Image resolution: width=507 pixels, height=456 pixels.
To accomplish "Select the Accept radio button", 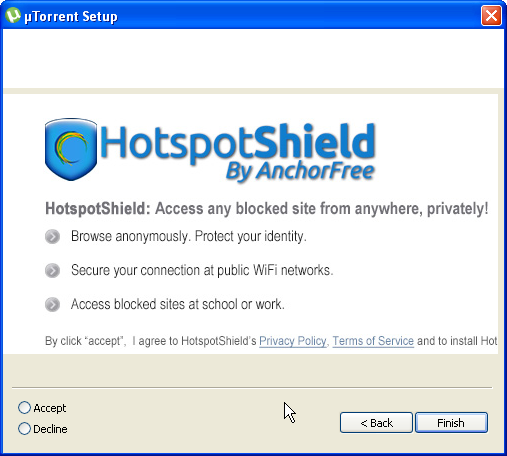I will tap(24, 408).
